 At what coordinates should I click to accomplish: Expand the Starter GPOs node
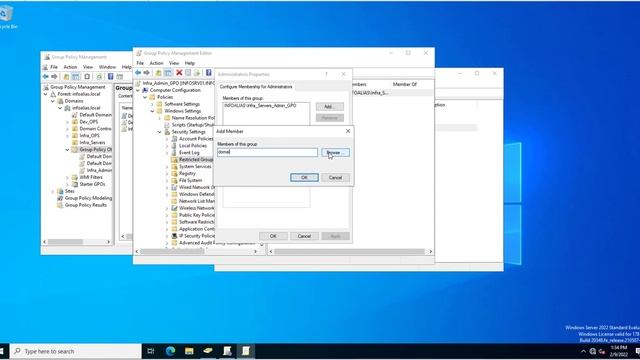click(67, 184)
